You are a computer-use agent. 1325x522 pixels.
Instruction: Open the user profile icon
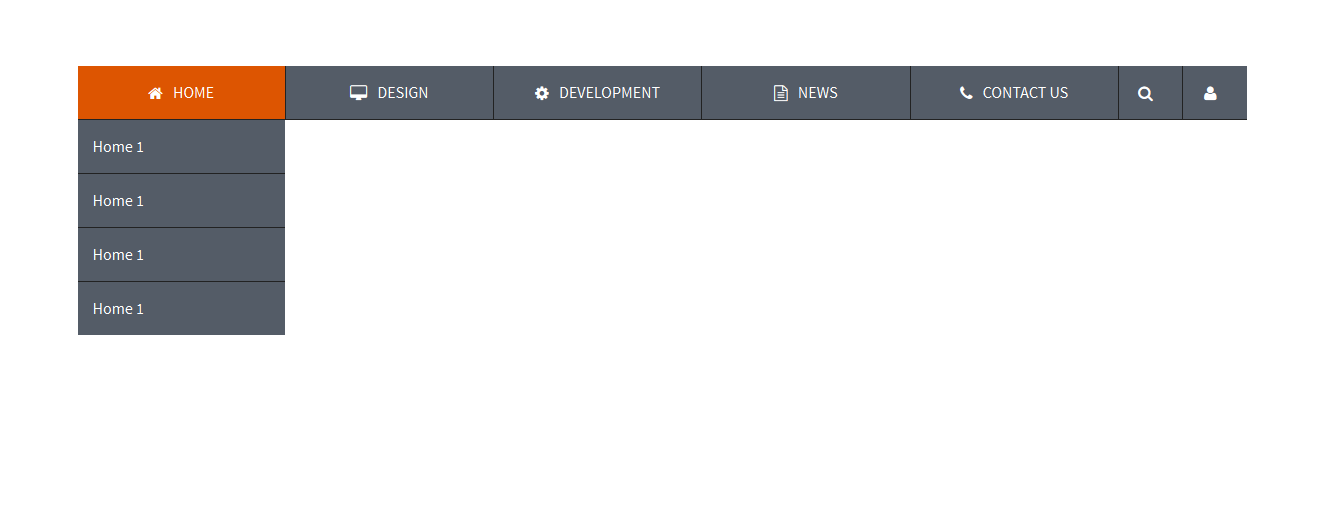[x=1210, y=93]
